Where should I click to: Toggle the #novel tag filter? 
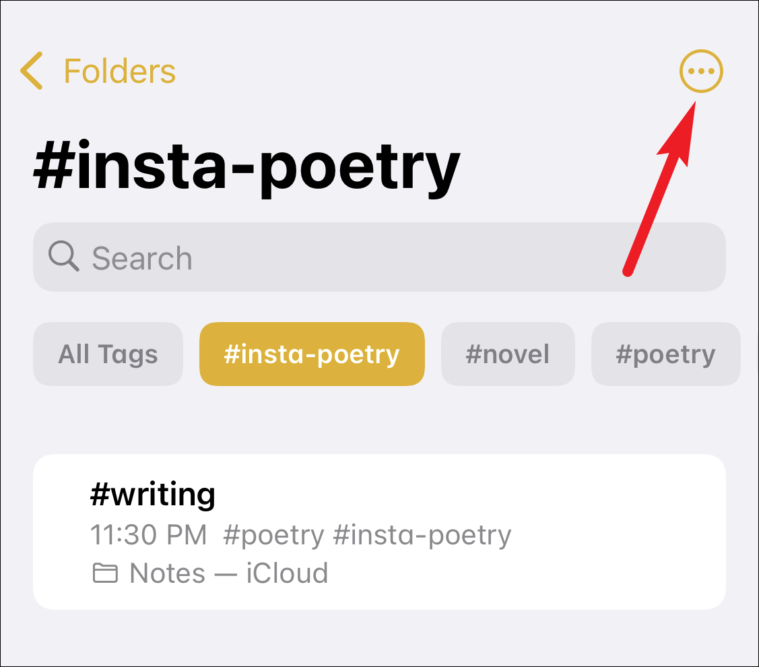coord(508,354)
